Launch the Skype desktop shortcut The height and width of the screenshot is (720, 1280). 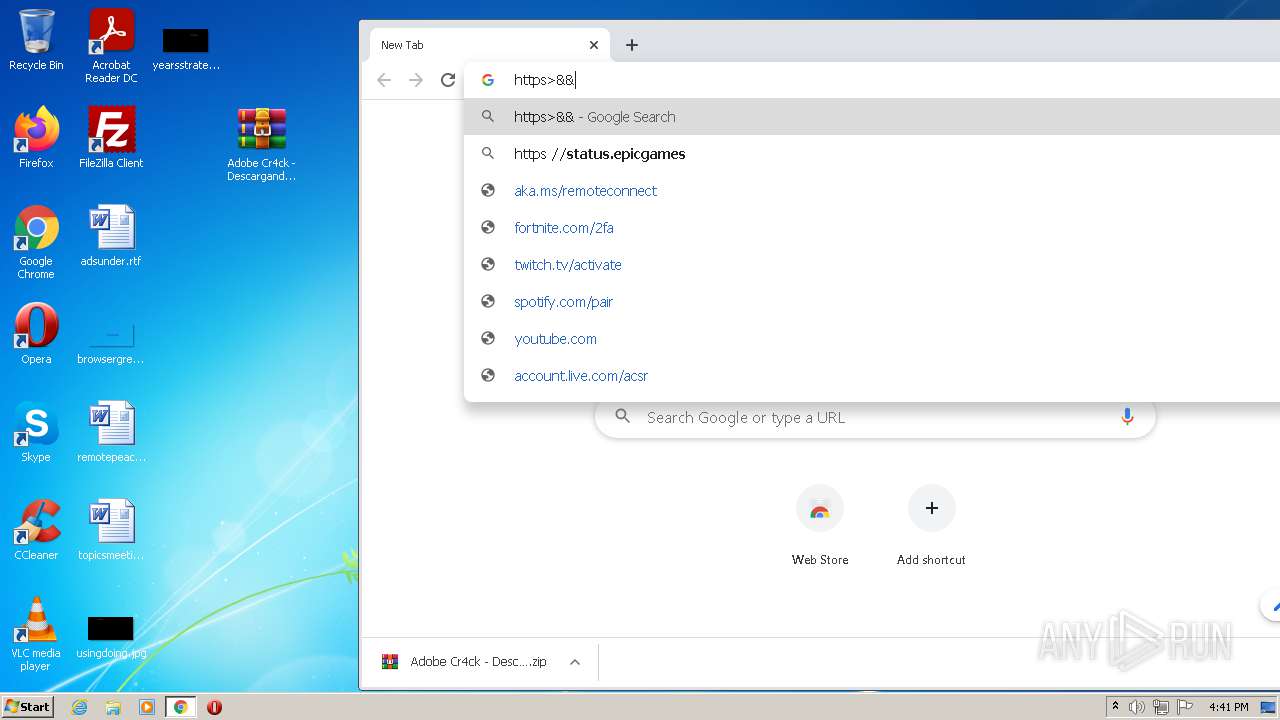click(36, 432)
